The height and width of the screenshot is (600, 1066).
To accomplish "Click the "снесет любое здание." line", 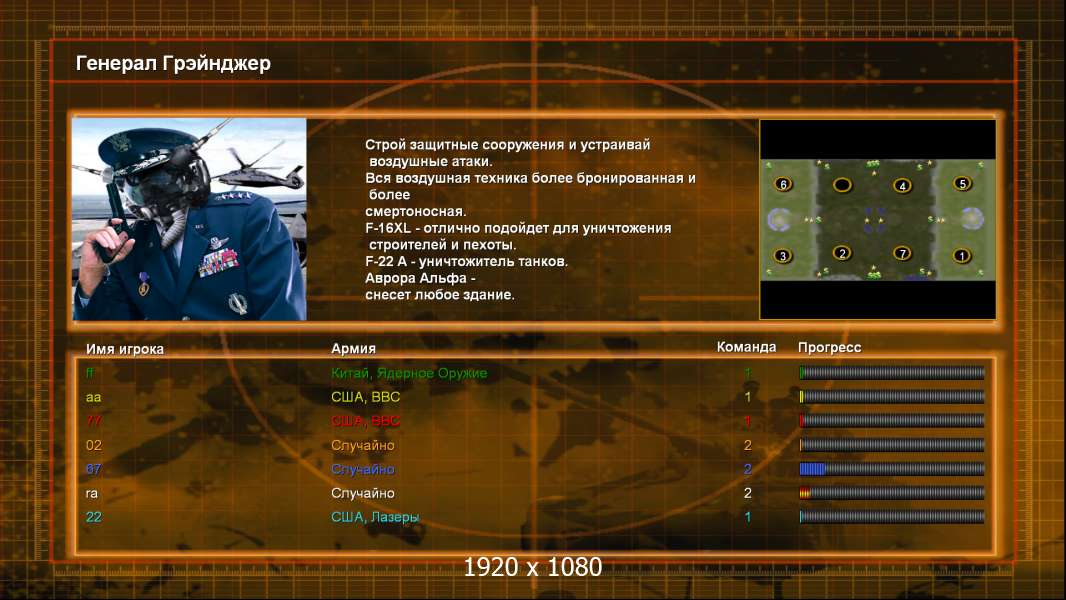I will (440, 295).
